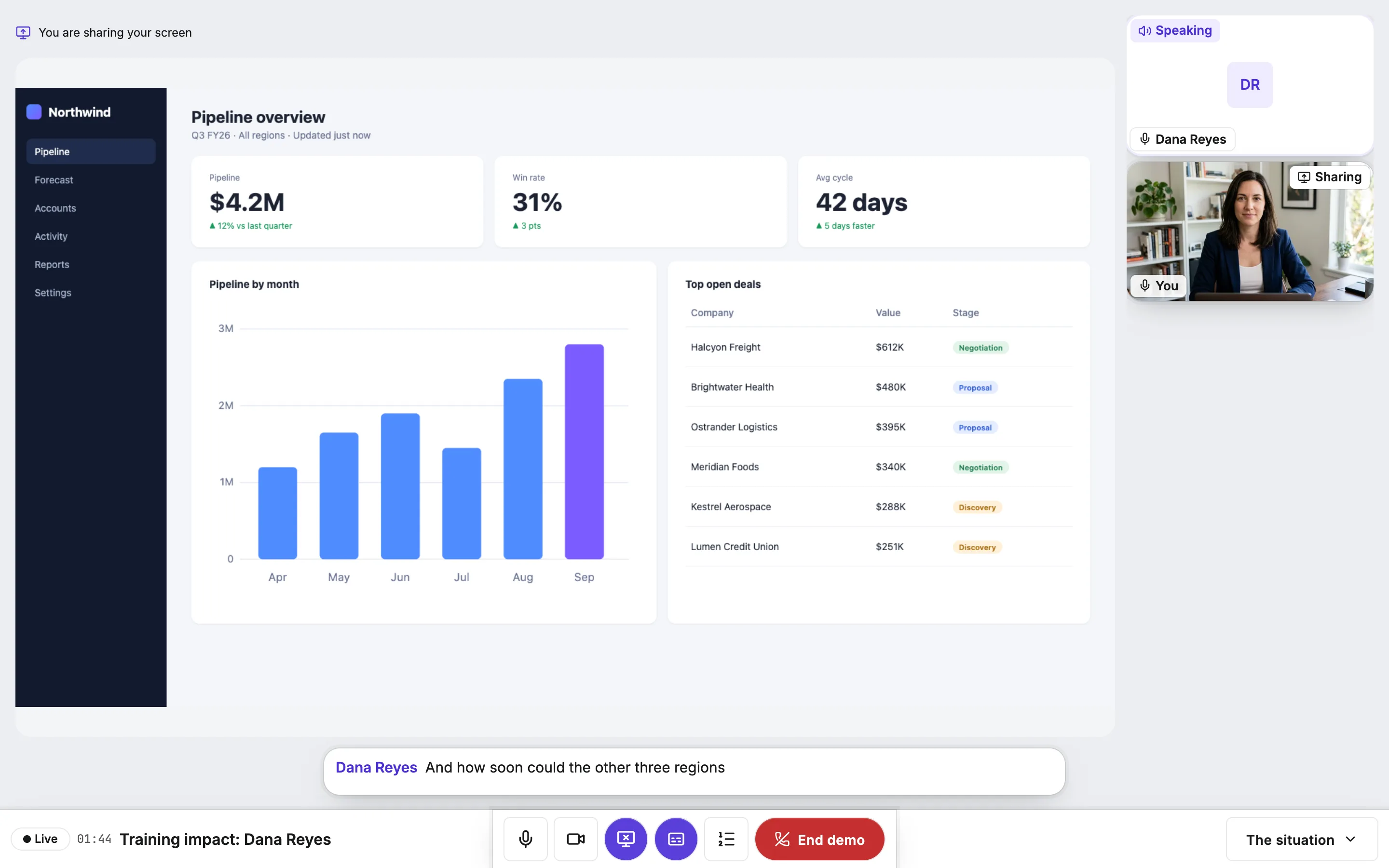Open Settings in the sidebar

91,292
